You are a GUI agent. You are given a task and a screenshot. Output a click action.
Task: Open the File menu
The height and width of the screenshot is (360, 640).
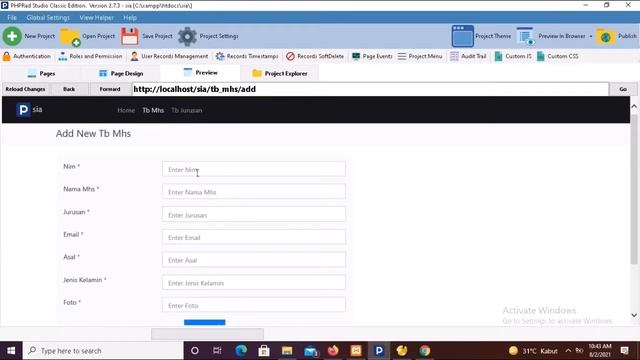12,18
